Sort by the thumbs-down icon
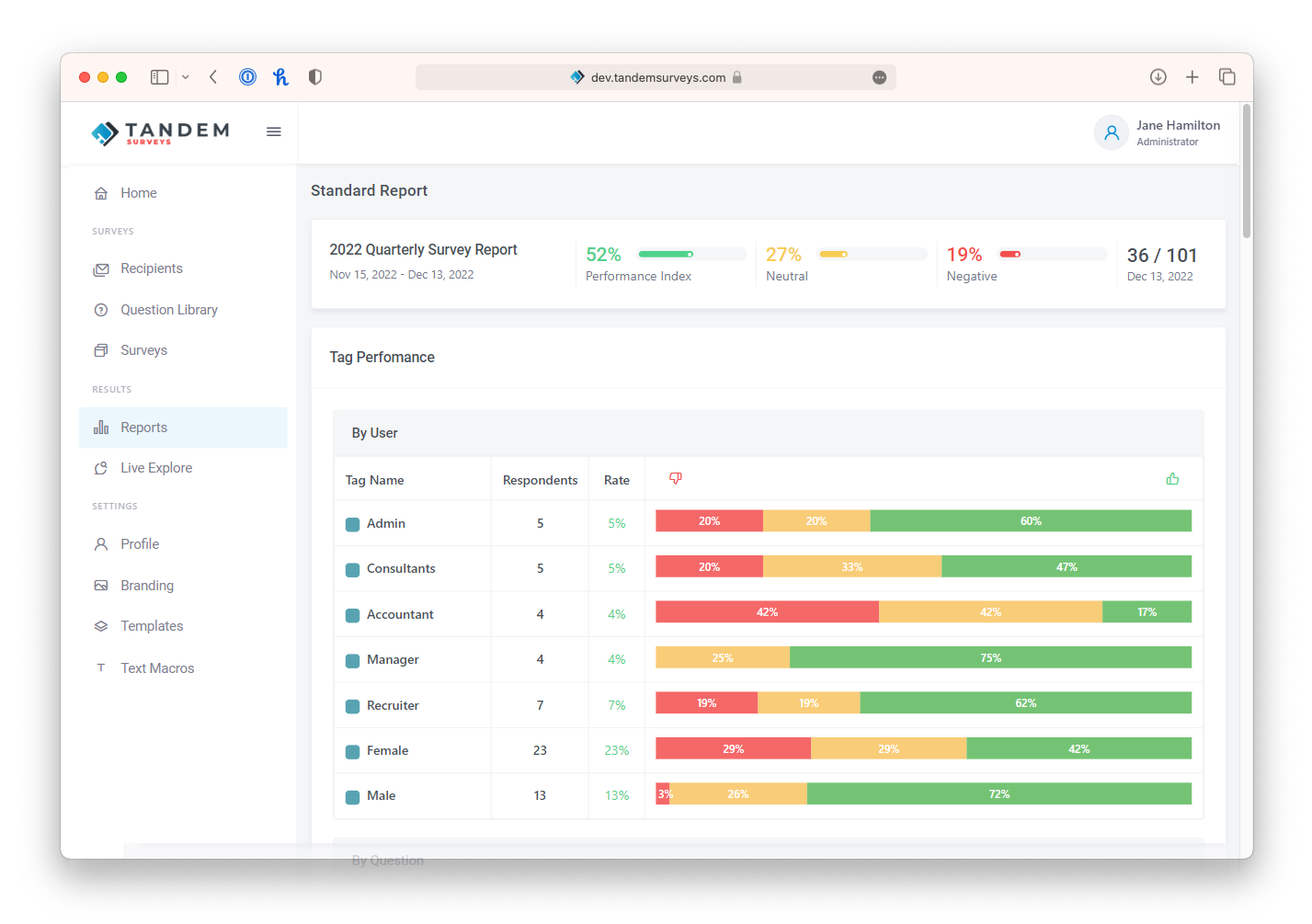1312x924 pixels. (676, 478)
